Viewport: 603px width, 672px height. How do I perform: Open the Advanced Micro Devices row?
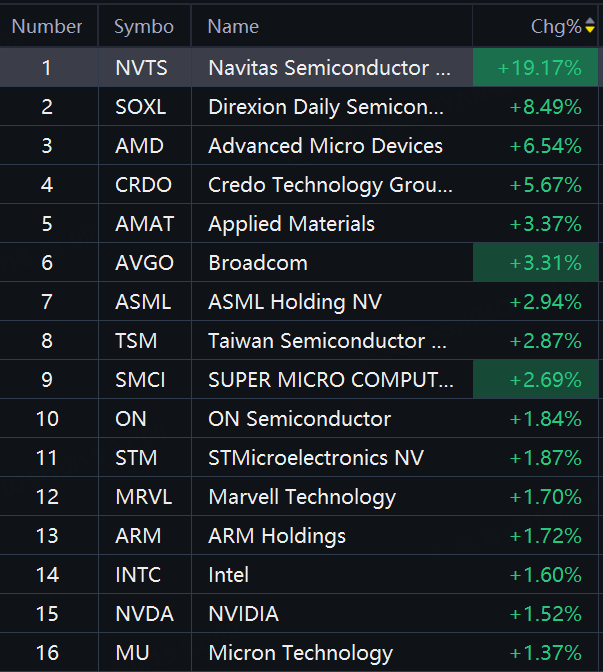[299, 145]
